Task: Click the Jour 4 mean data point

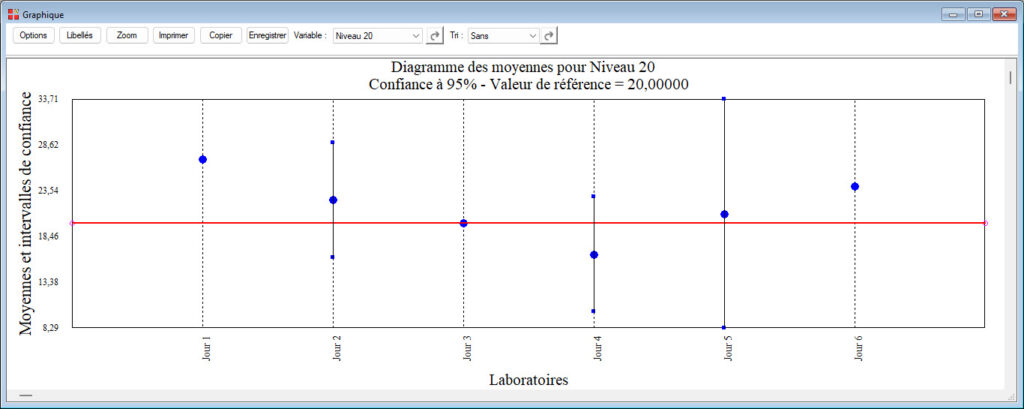Action: [594, 255]
